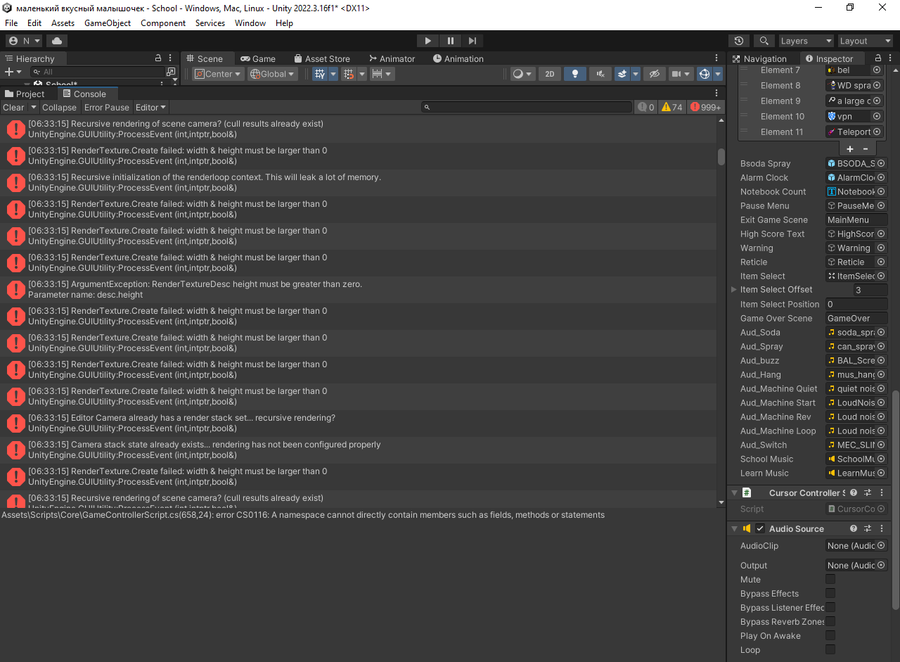Screen dimensions: 900x662
Task: Select the ArgumentException RenderTextureDesc error entry
Action: coord(358,289)
